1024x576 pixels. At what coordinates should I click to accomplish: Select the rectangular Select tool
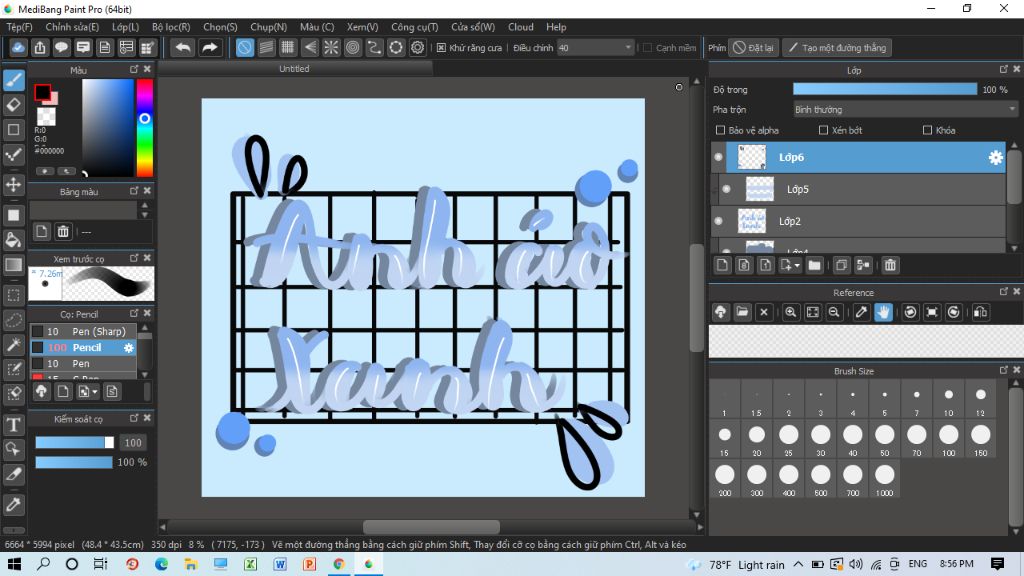pyautogui.click(x=14, y=295)
